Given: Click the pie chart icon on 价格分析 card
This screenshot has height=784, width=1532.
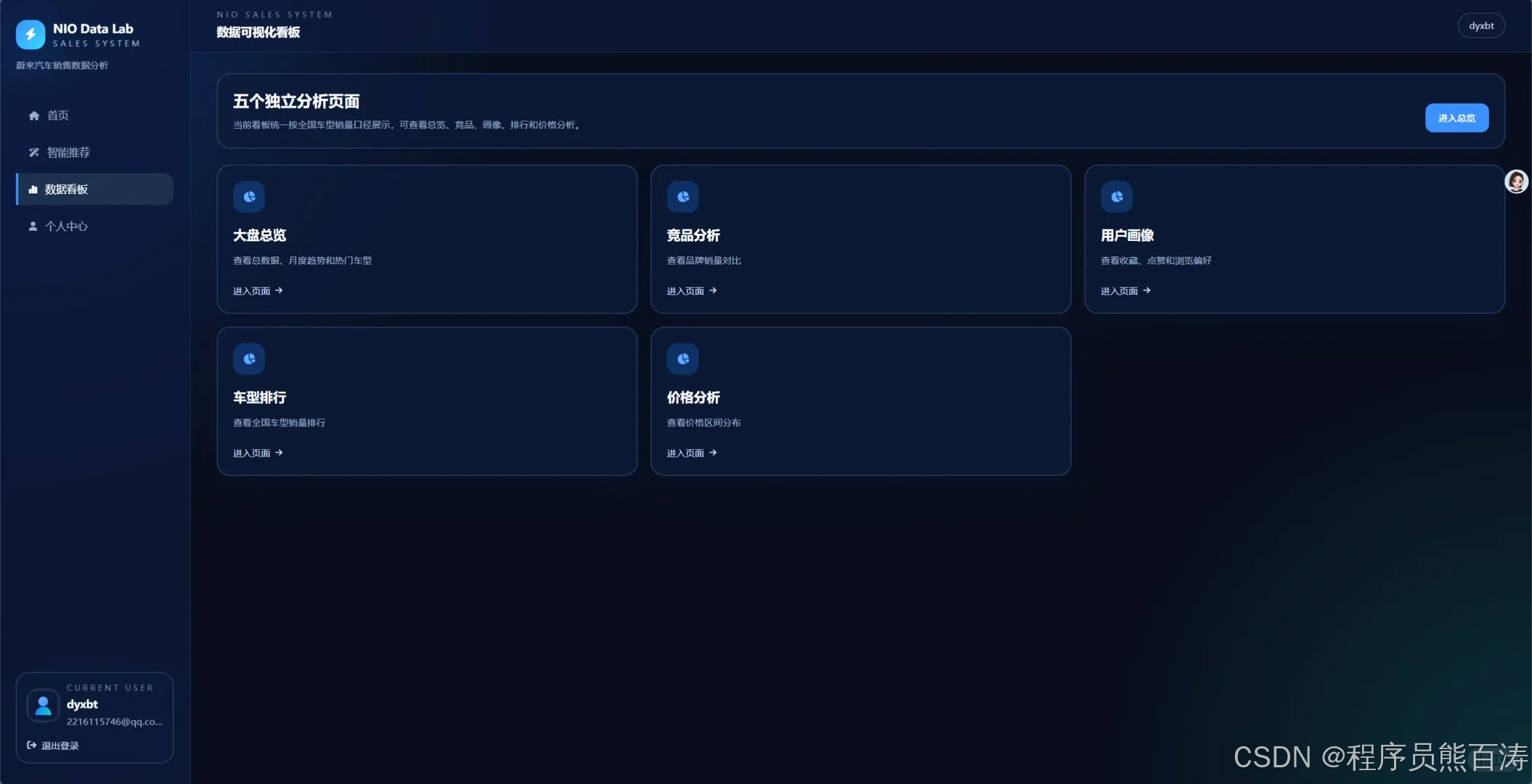Looking at the screenshot, I should [683, 359].
